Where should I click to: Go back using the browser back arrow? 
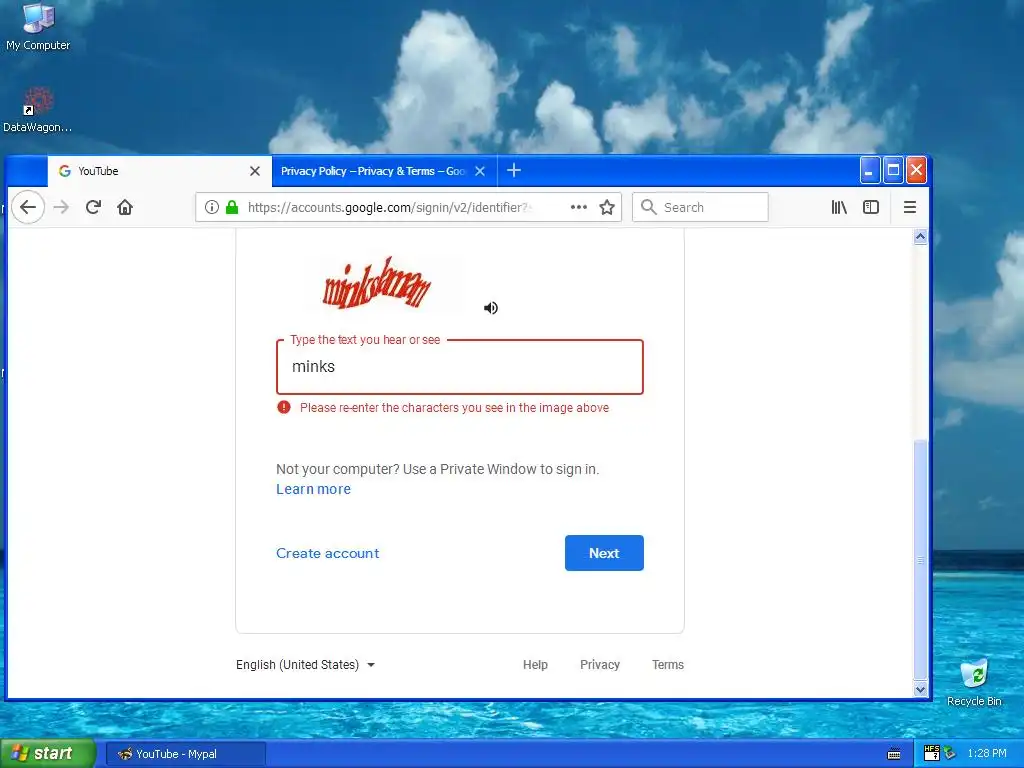pyautogui.click(x=27, y=207)
